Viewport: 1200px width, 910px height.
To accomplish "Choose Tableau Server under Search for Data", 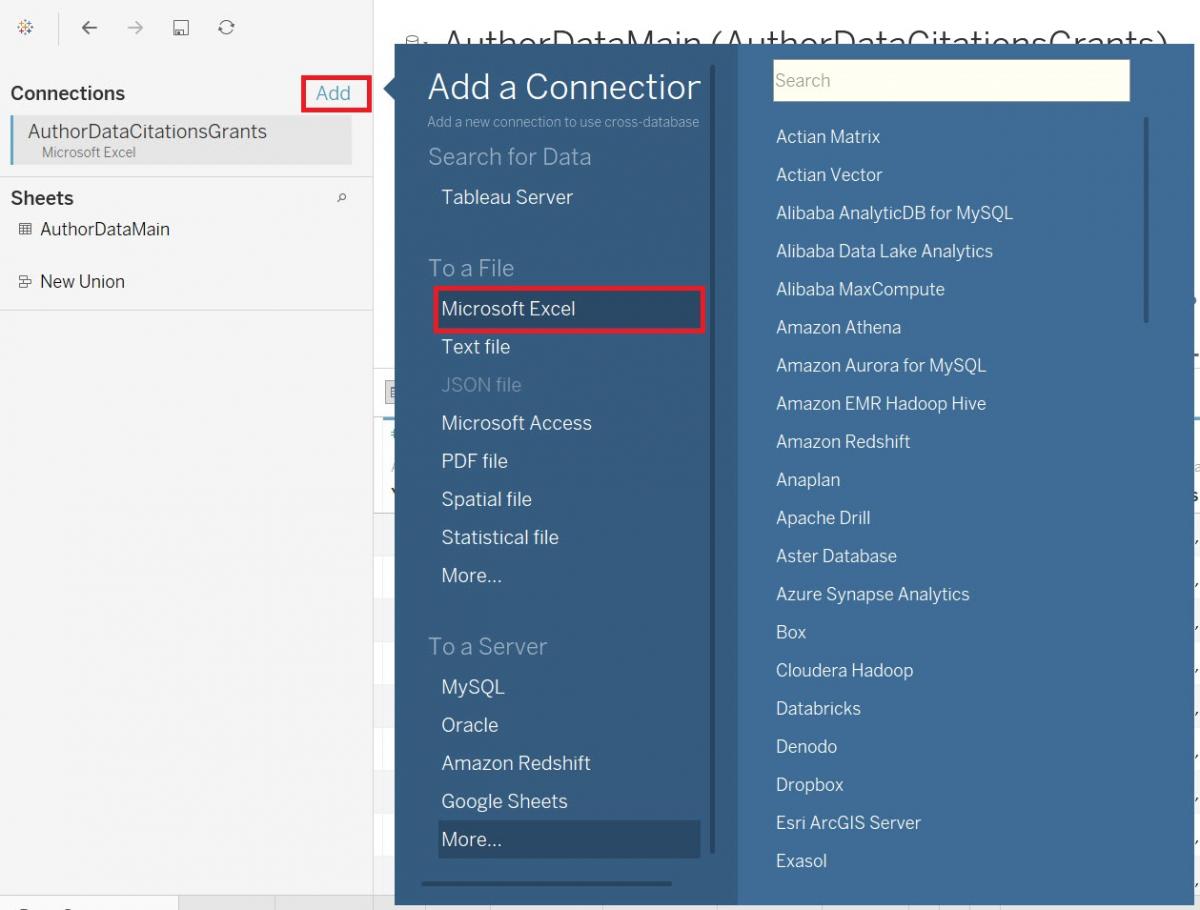I will [507, 197].
